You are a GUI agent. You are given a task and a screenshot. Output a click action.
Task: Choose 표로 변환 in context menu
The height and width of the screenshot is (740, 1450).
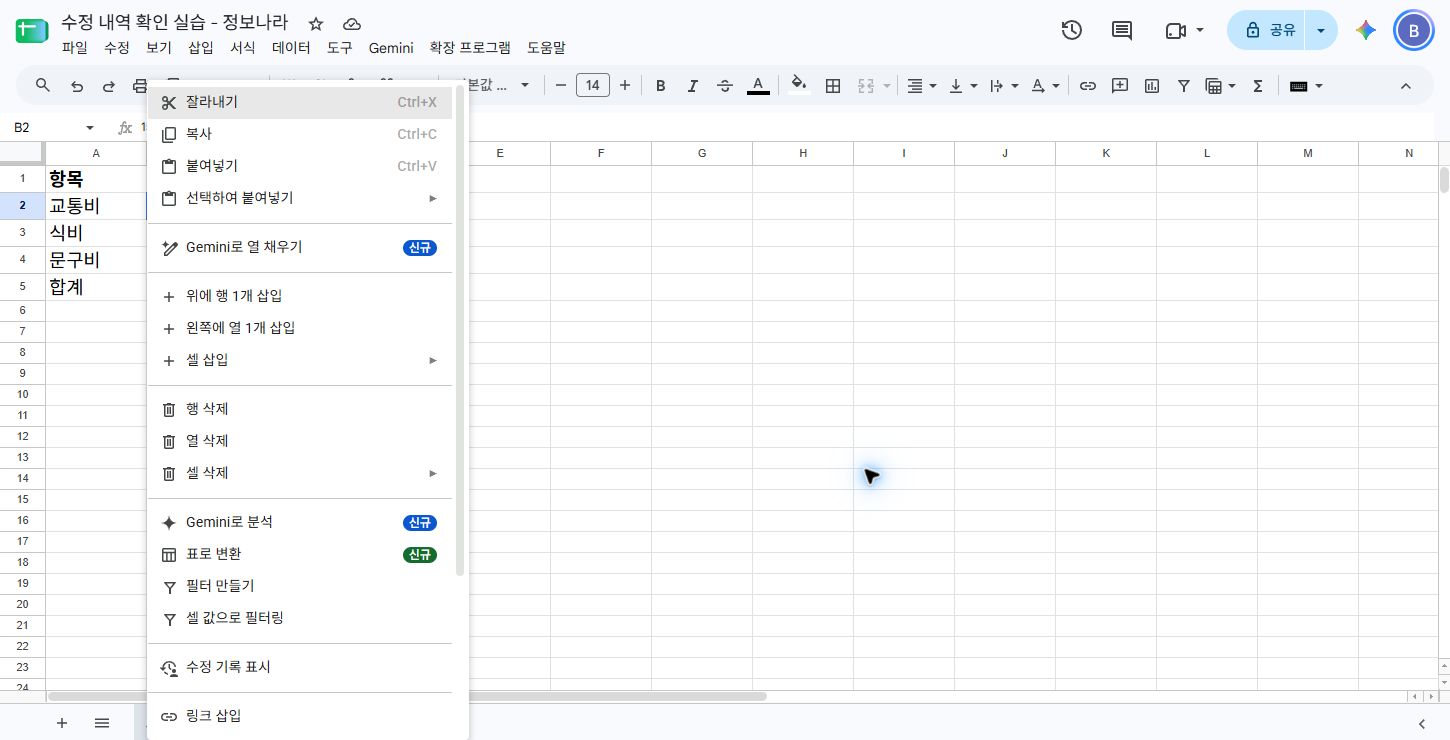[x=300, y=554]
